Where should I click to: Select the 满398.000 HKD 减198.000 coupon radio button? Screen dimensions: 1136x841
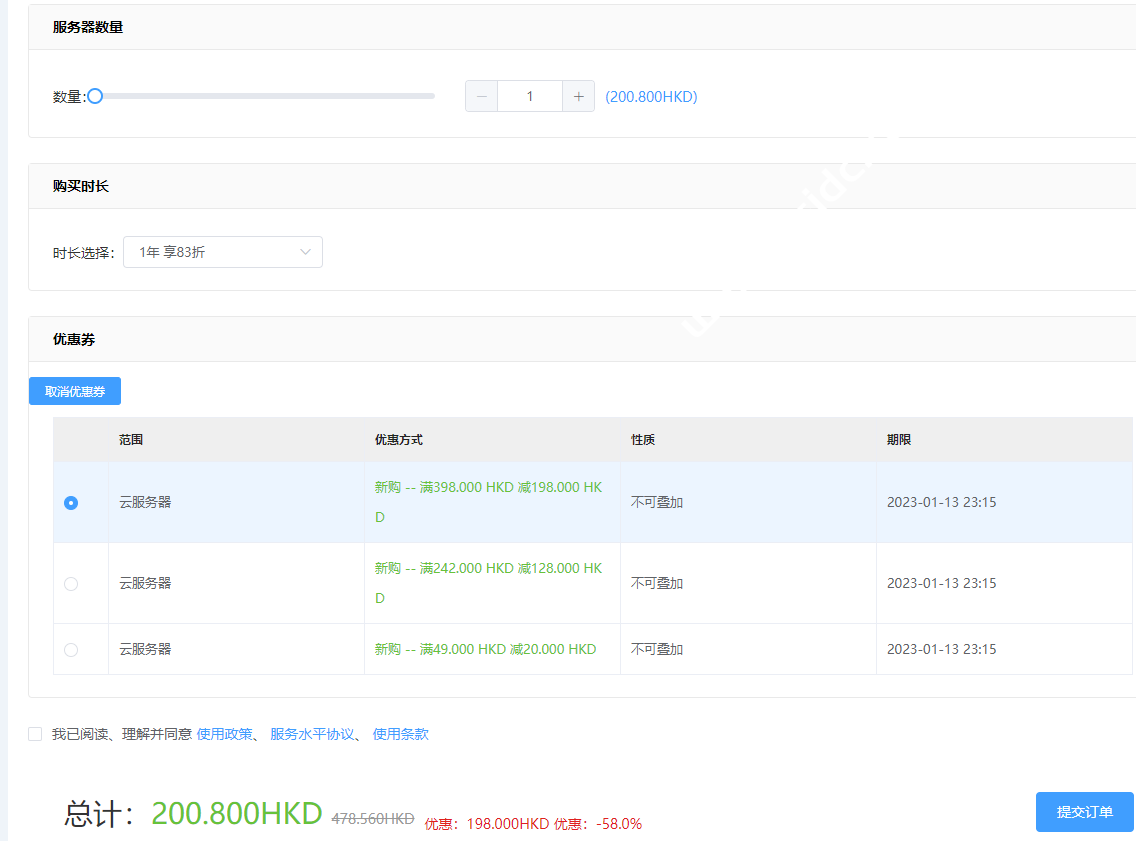[71, 503]
